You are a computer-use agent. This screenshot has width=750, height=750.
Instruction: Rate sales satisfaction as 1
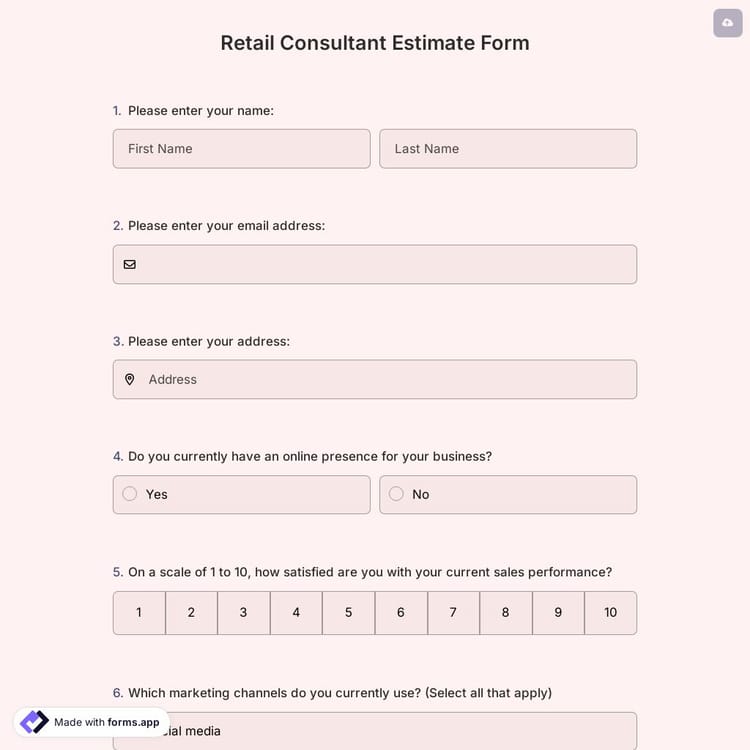(139, 612)
